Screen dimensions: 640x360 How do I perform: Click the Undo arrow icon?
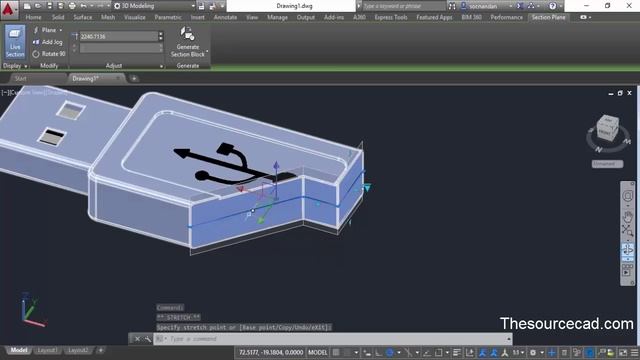pyautogui.click(x=84, y=6)
